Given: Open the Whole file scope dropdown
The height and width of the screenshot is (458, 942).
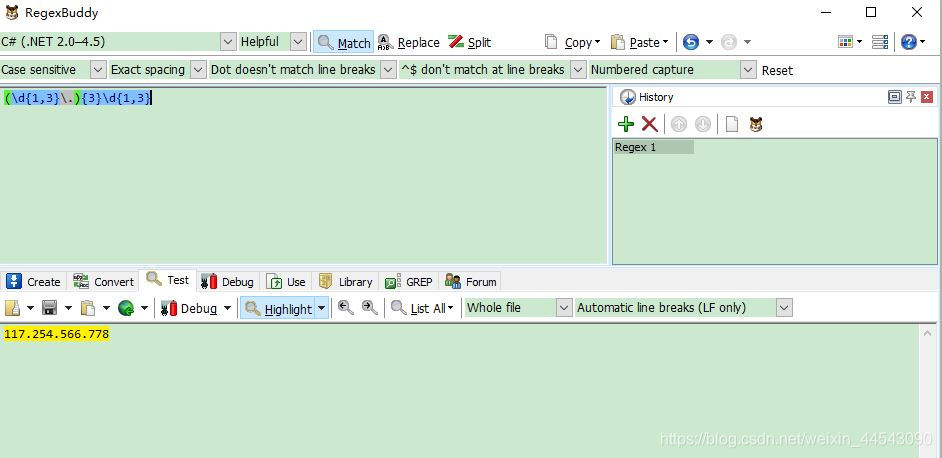Looking at the screenshot, I should [x=564, y=308].
